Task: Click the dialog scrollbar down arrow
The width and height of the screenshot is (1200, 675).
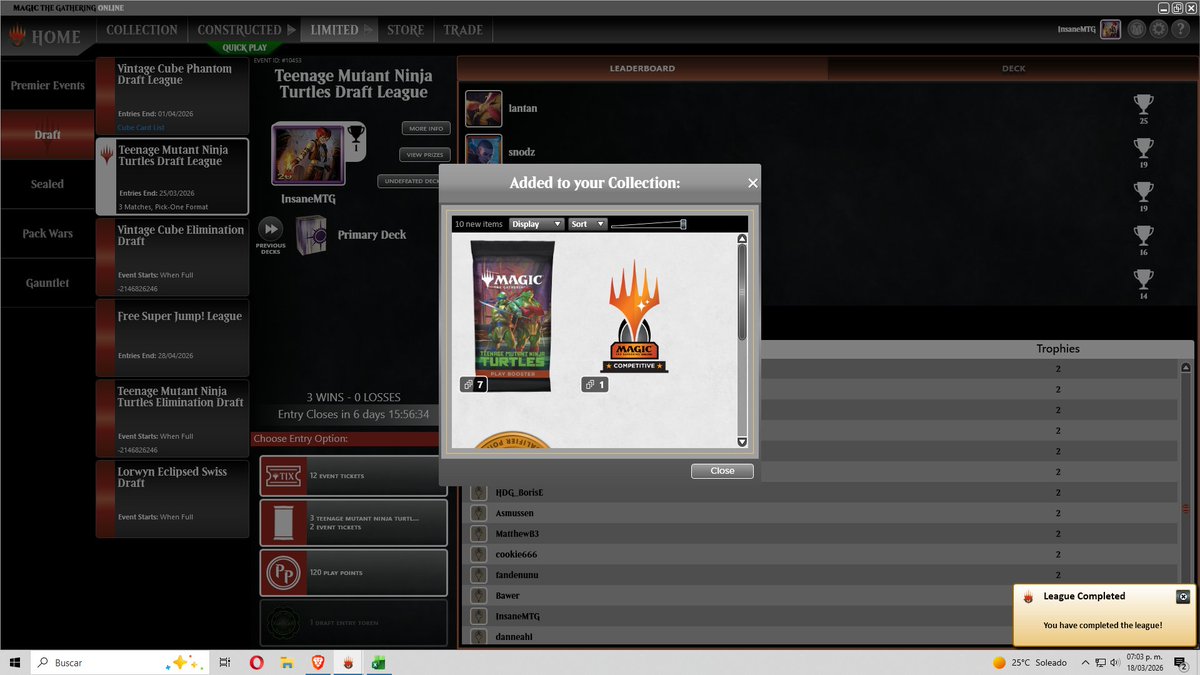Action: pos(742,441)
